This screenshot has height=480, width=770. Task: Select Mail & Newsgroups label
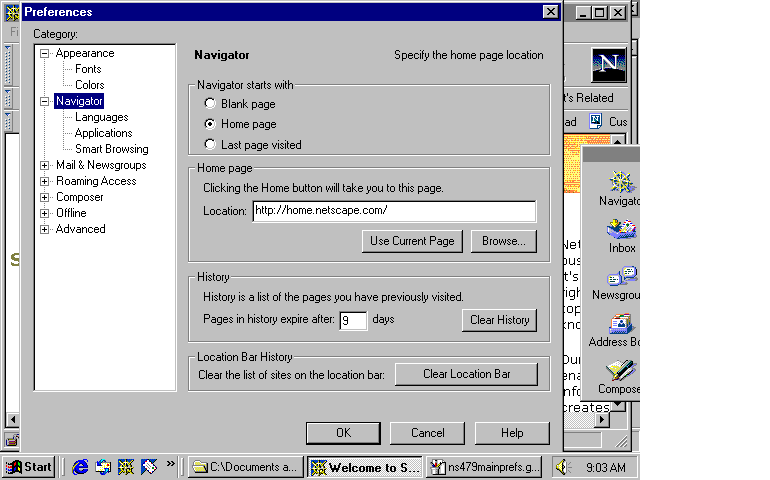[x=101, y=166]
